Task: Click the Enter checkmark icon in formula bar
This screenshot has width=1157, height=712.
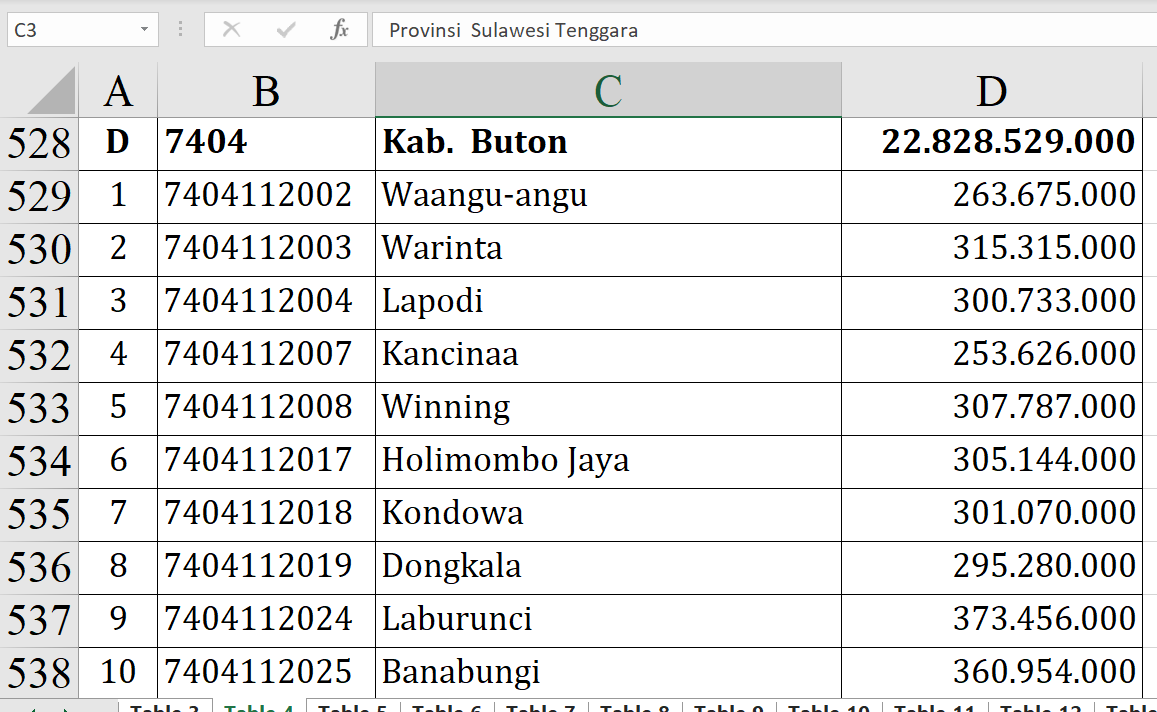Action: pos(286,30)
